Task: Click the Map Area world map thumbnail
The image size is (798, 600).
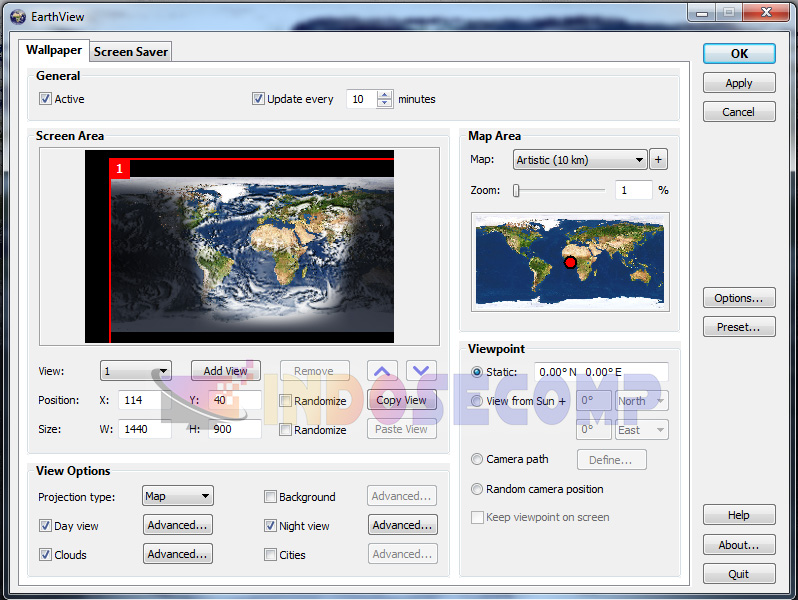Action: coord(570,262)
